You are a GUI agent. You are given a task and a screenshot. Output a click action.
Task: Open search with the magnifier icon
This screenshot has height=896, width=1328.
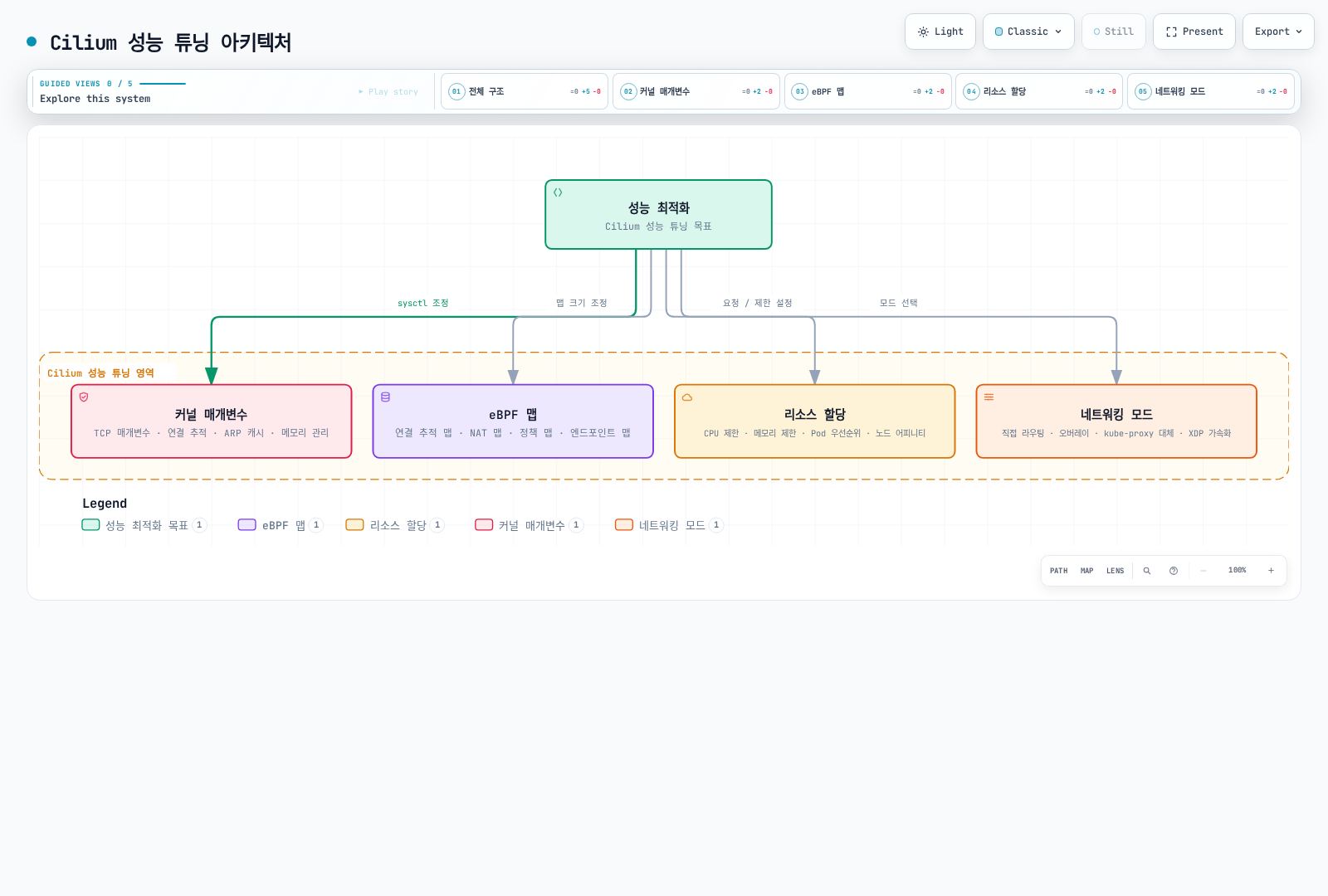[1147, 571]
